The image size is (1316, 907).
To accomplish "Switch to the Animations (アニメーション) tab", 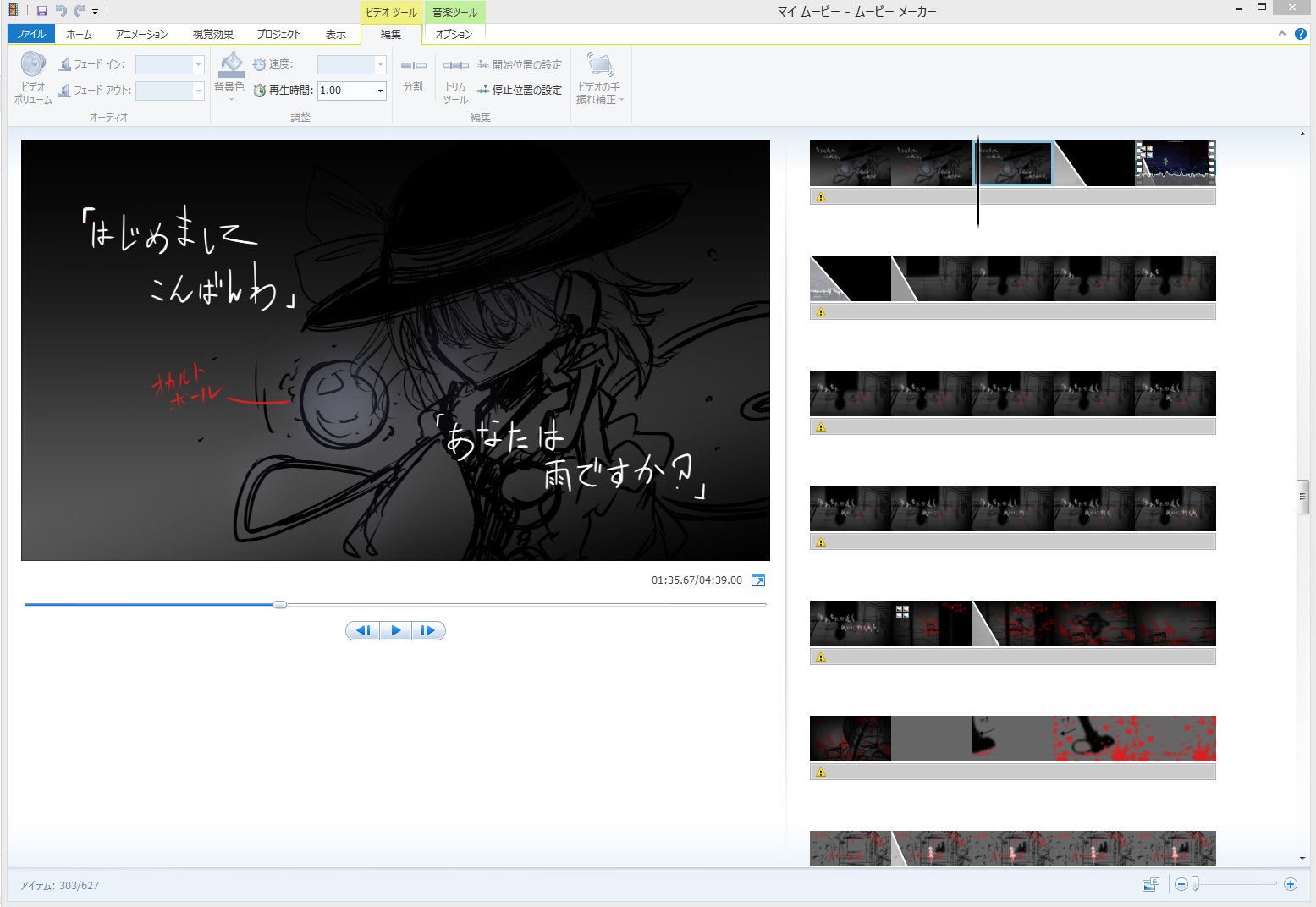I will click(x=141, y=34).
